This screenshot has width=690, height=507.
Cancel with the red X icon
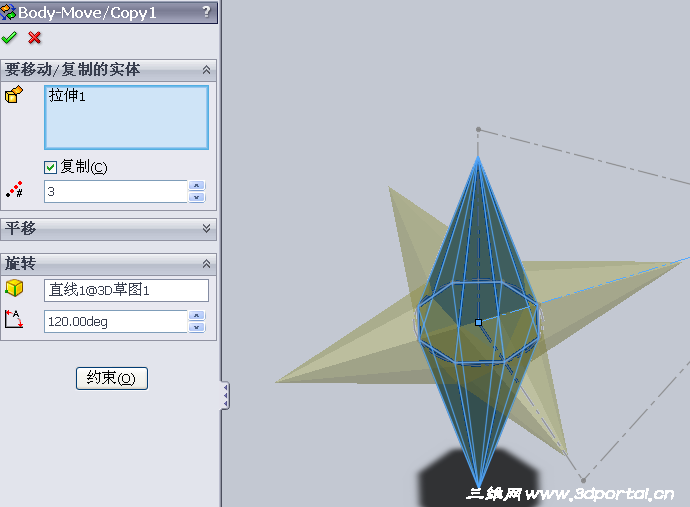click(34, 38)
